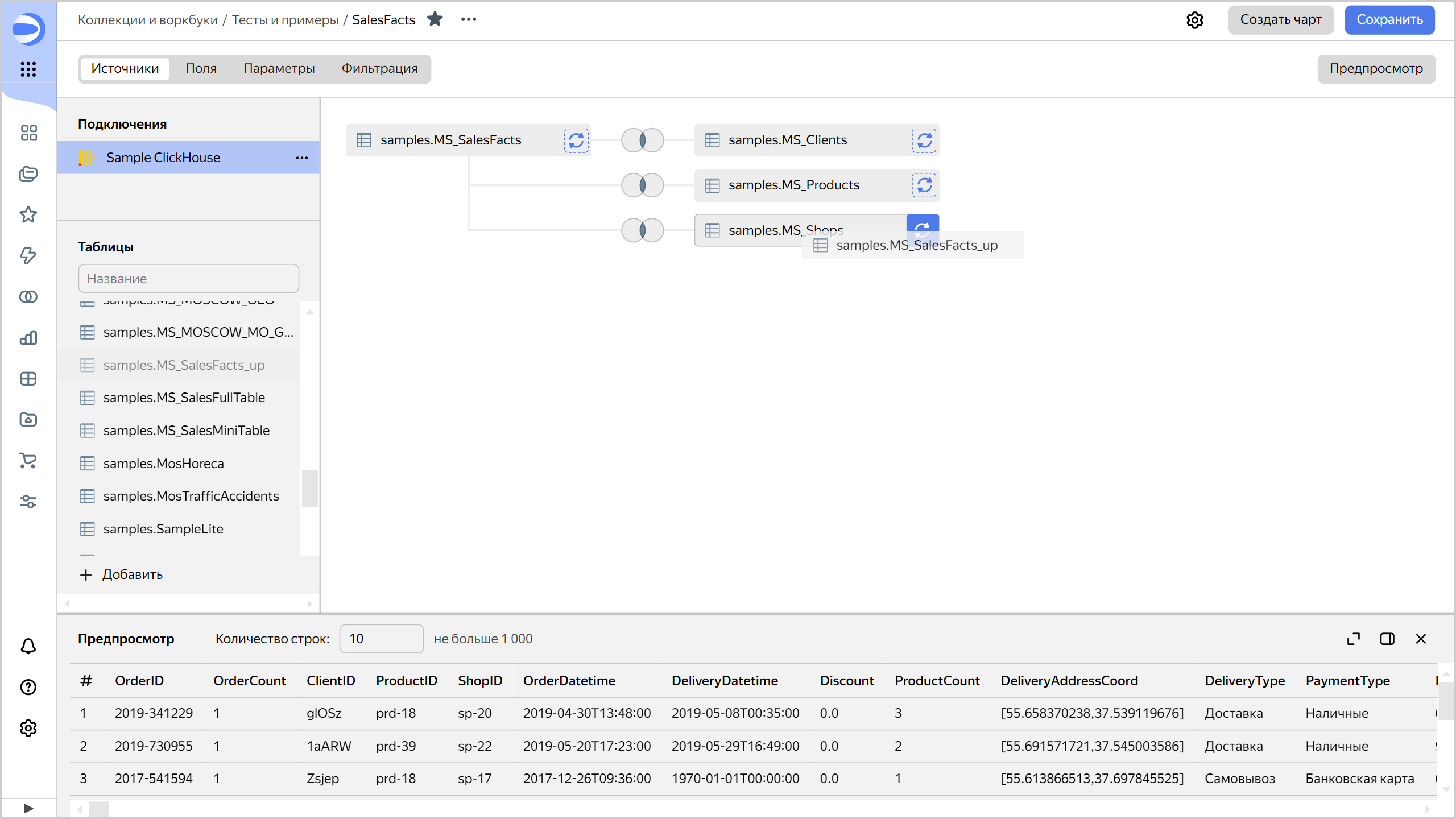The image size is (1456, 819).
Task: Open the Marketplace cart icon in sidebar
Action: [x=28, y=461]
